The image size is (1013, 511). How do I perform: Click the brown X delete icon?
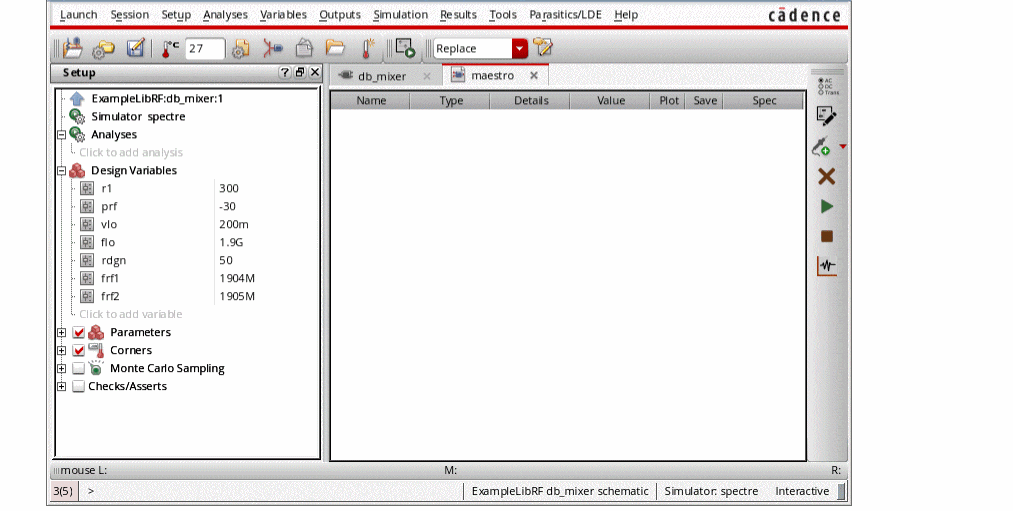click(826, 176)
